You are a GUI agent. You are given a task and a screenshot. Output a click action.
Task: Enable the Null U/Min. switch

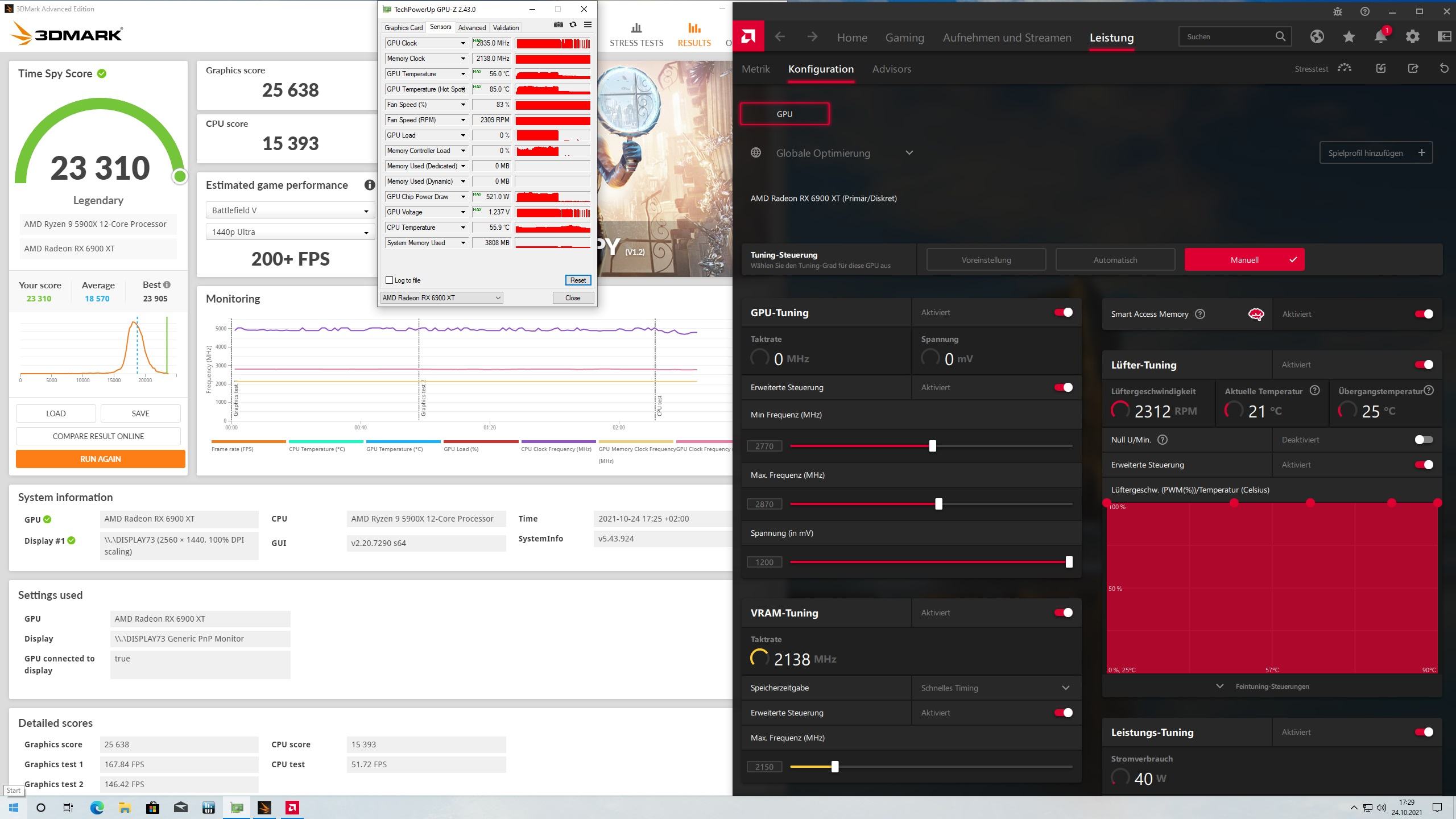[1424, 440]
